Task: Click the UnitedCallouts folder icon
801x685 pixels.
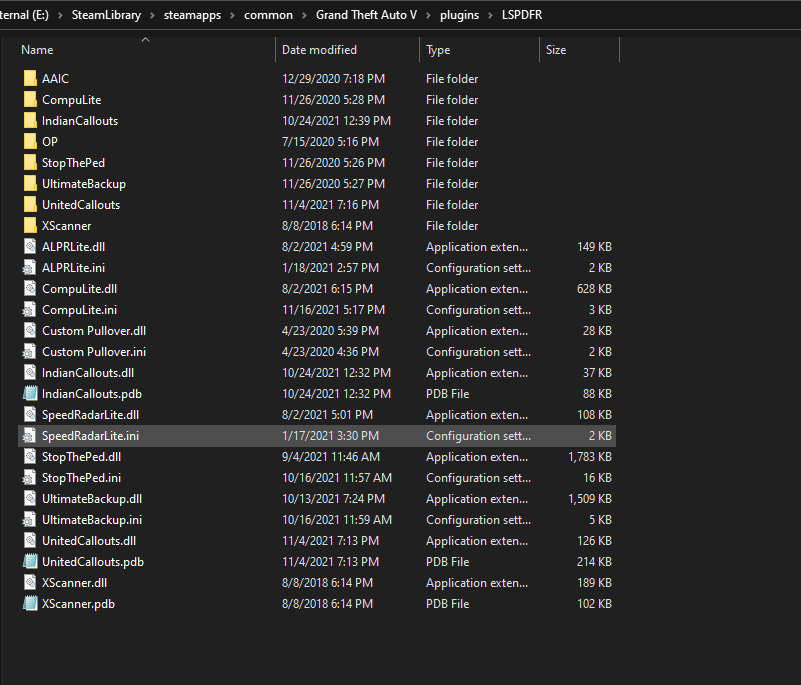Action: coord(30,204)
